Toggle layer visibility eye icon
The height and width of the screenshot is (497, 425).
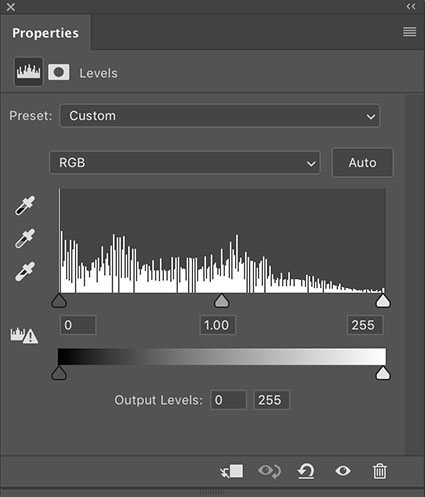pyautogui.click(x=343, y=471)
